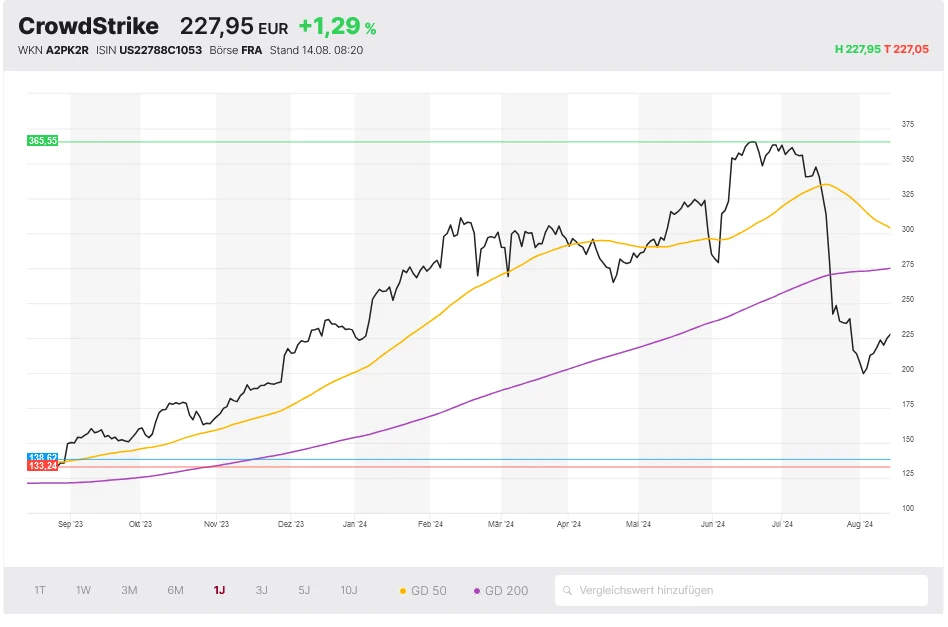This screenshot has width=948, height=627.
Task: Select the 1W time range
Action: coord(83,590)
